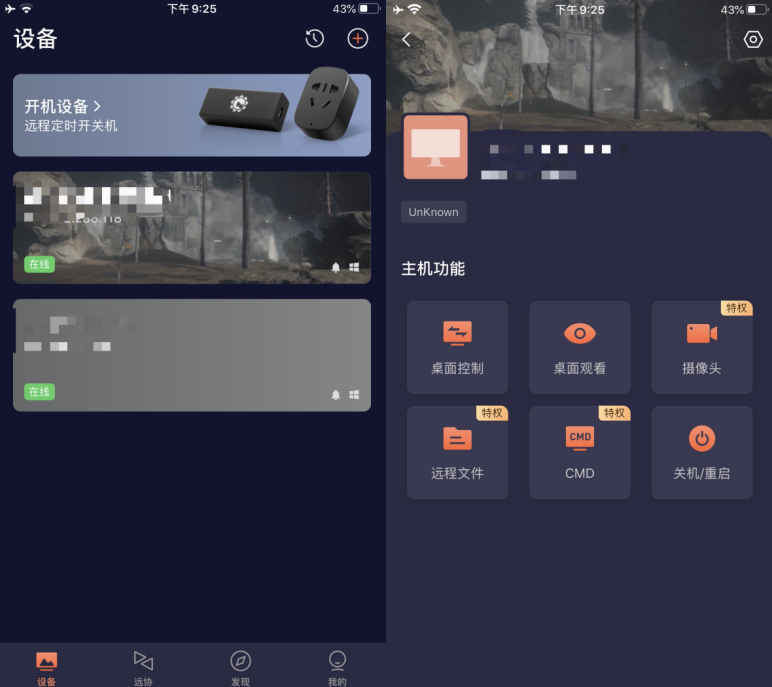Open the 摄像头 camera function
The height and width of the screenshot is (687, 772).
pos(701,347)
